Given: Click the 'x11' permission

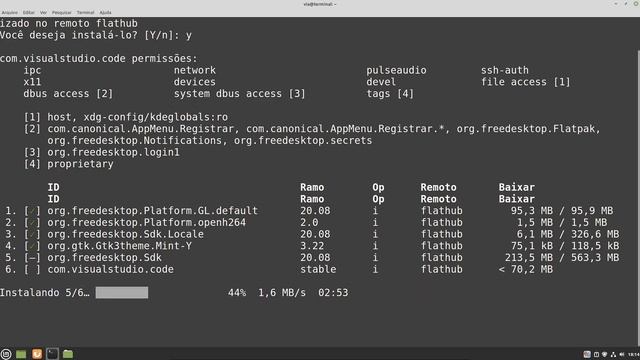Looking at the screenshot, I should click(x=32, y=82).
